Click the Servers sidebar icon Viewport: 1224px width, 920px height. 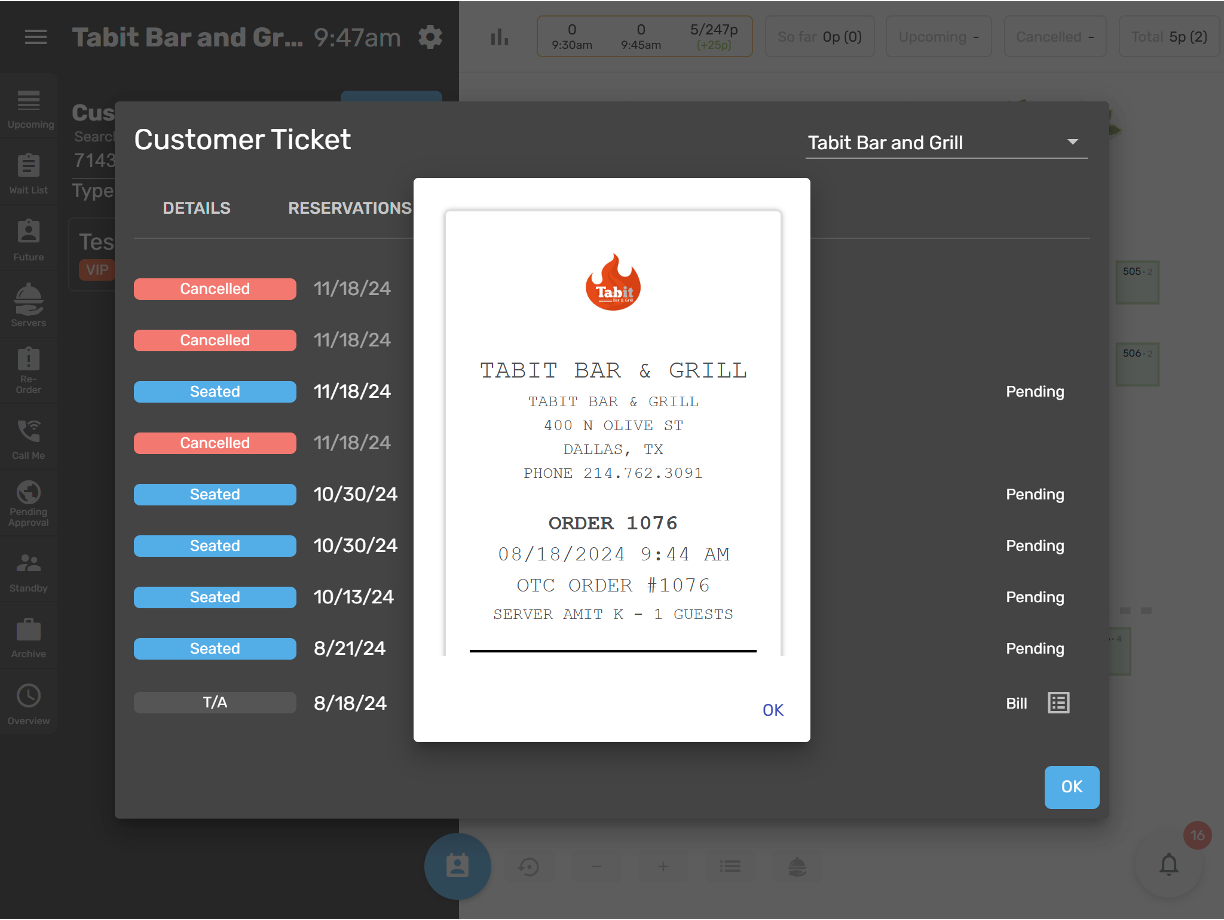(x=28, y=305)
